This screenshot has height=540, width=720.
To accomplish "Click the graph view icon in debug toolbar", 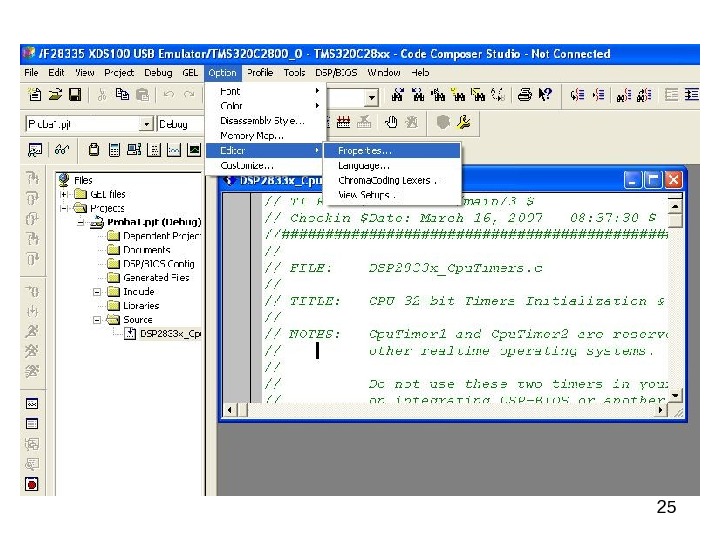I will 174,150.
